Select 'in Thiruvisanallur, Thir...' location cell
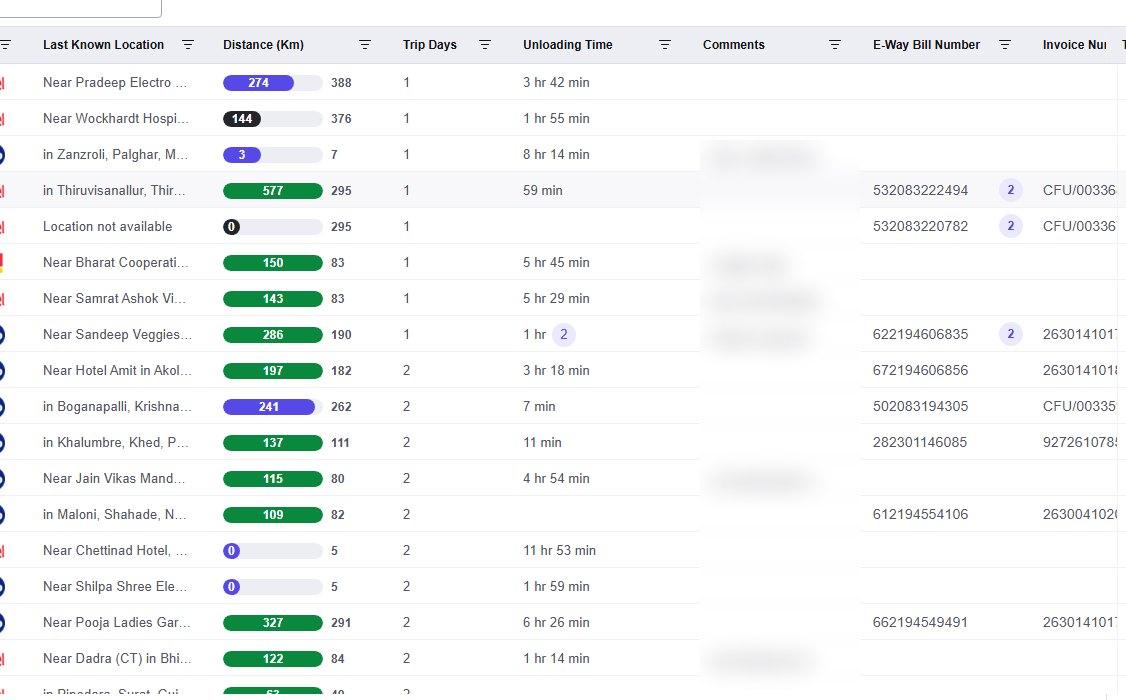 114,190
